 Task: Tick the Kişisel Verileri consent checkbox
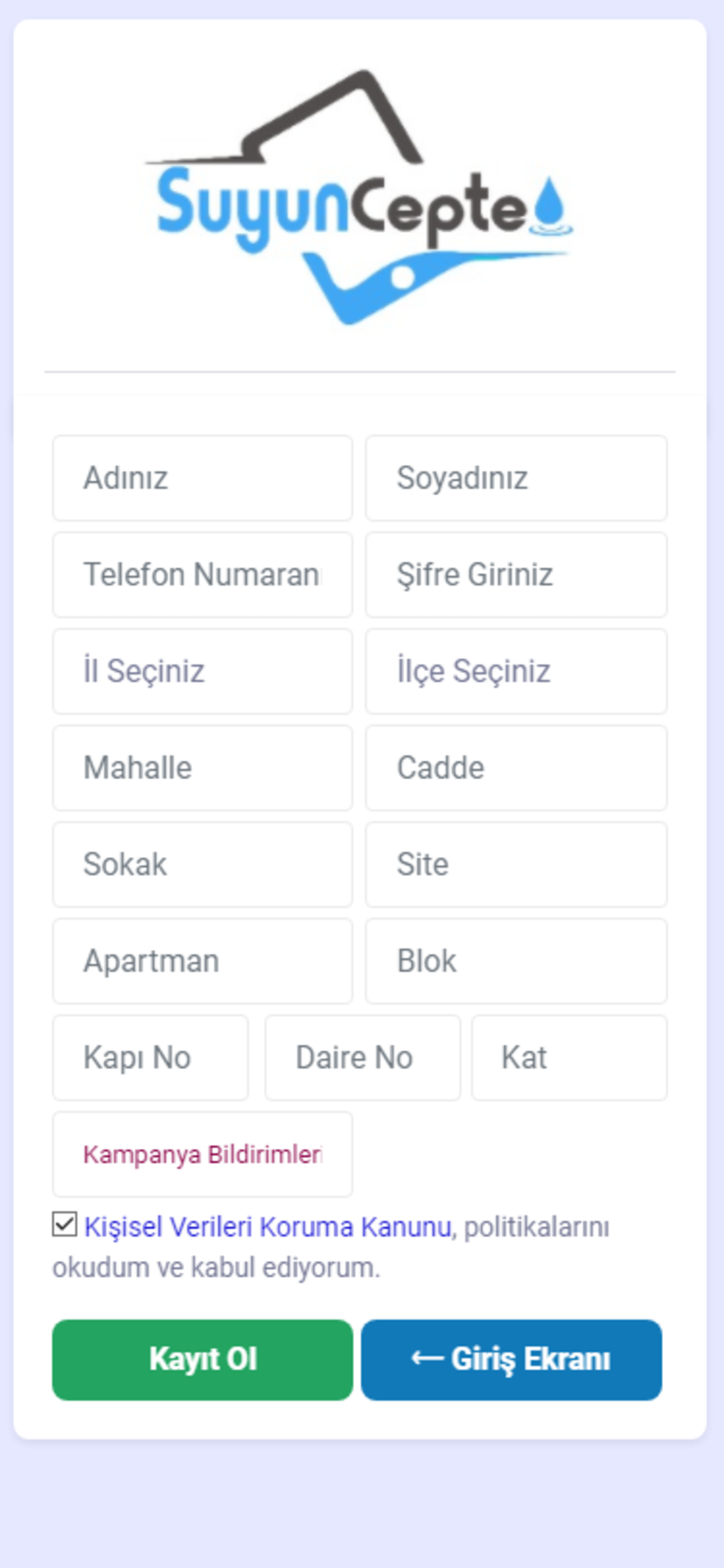[65, 1224]
